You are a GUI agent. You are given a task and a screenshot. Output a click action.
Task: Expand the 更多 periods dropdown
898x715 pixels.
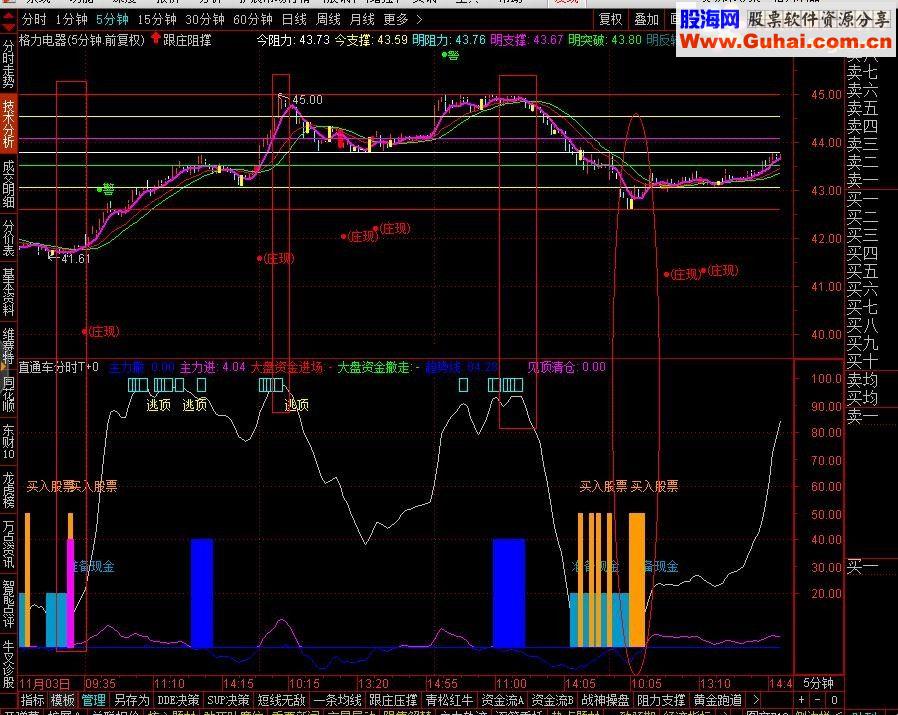pos(403,19)
